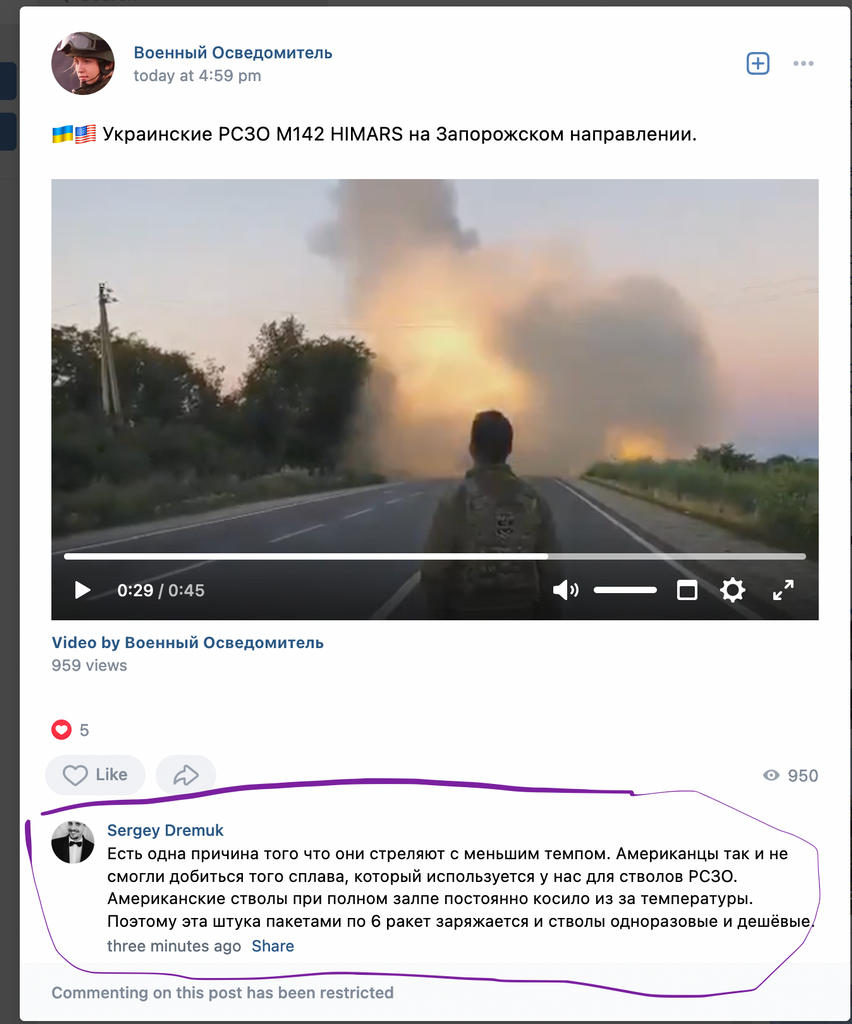Share Sergey Dremuk's comment

coord(273,946)
